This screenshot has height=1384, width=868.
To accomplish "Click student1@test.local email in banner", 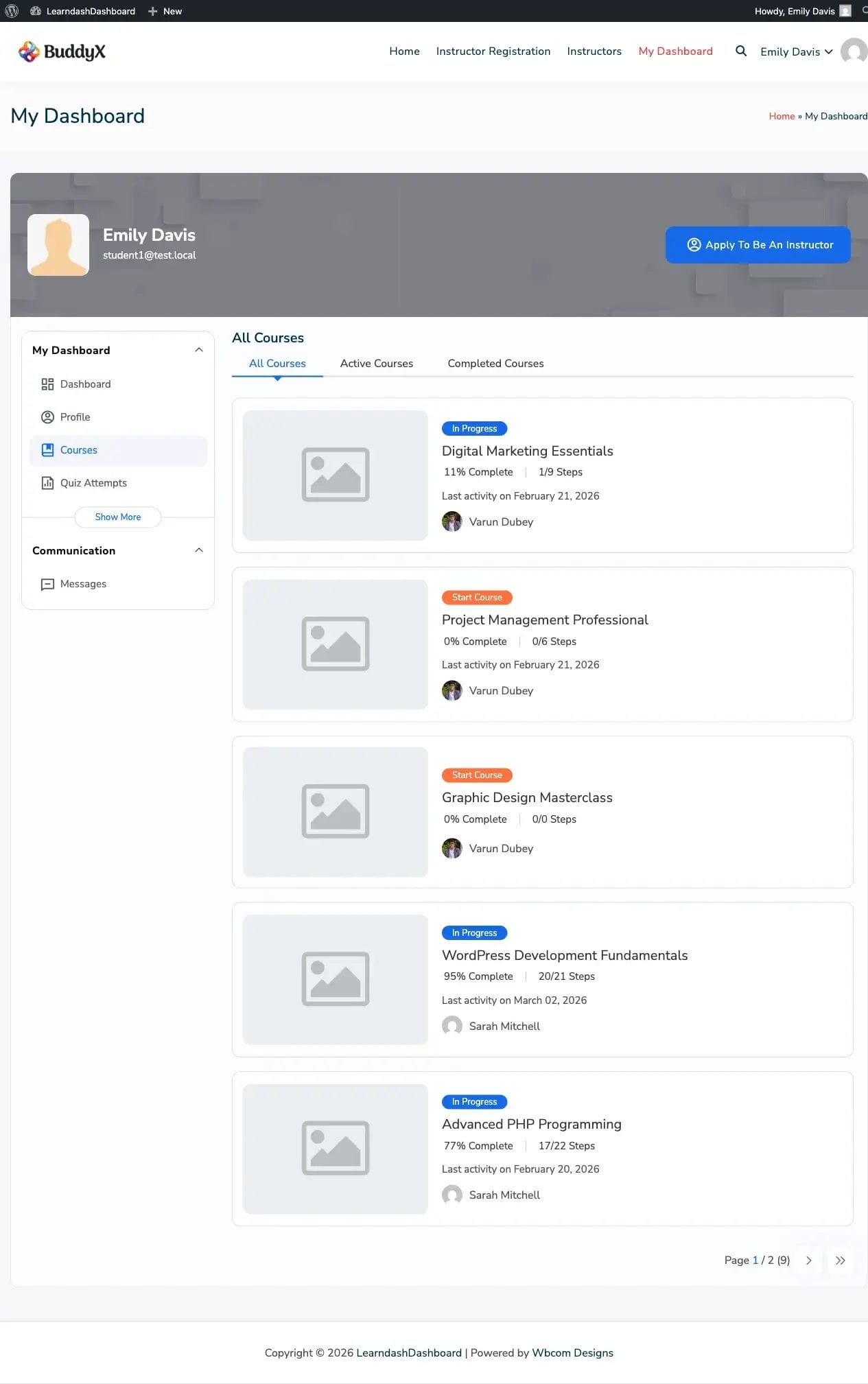I will coord(150,255).
